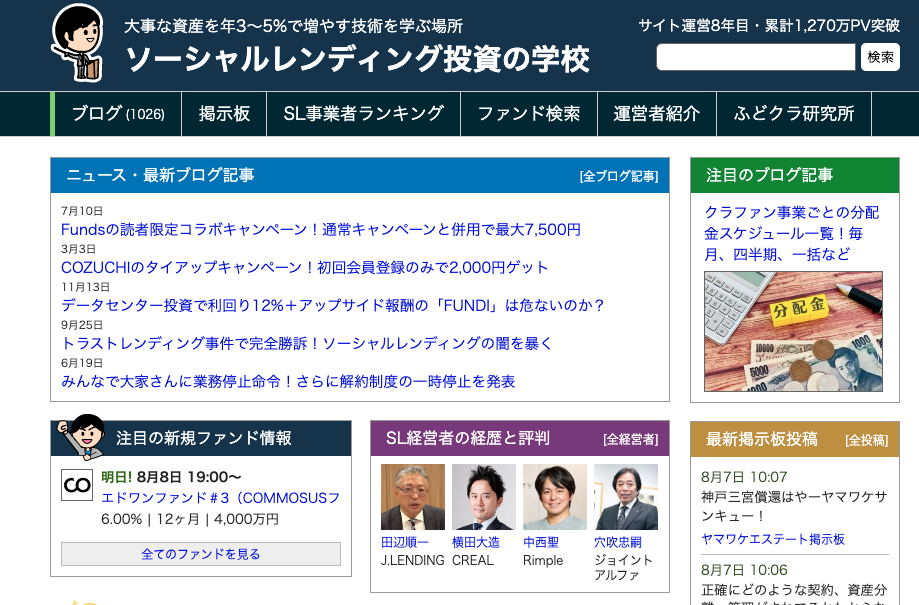Click the CREAL company label
This screenshot has height=605, width=919.
click(x=473, y=560)
